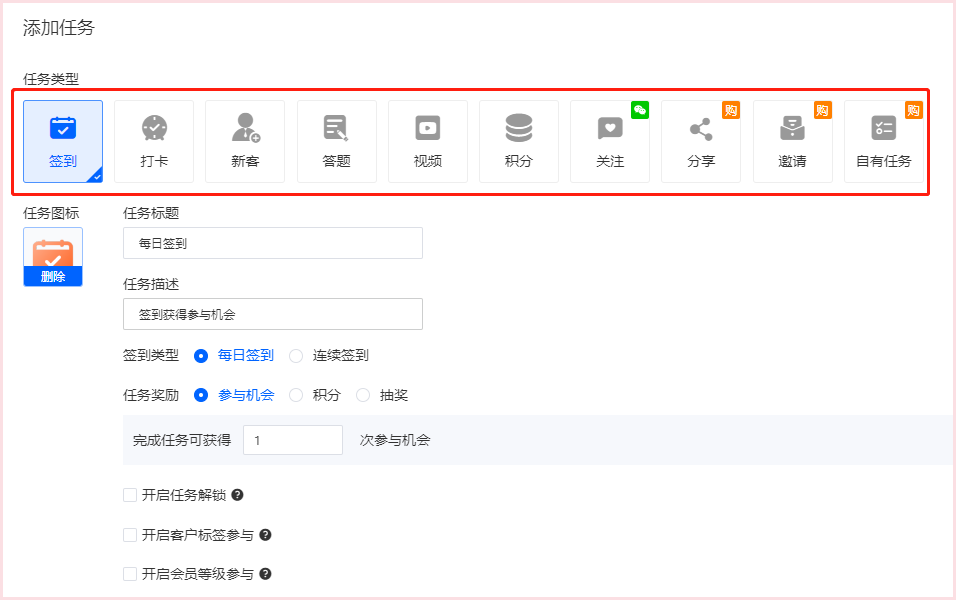Focus the 任务描述 input field
956x600 pixels.
click(x=273, y=314)
